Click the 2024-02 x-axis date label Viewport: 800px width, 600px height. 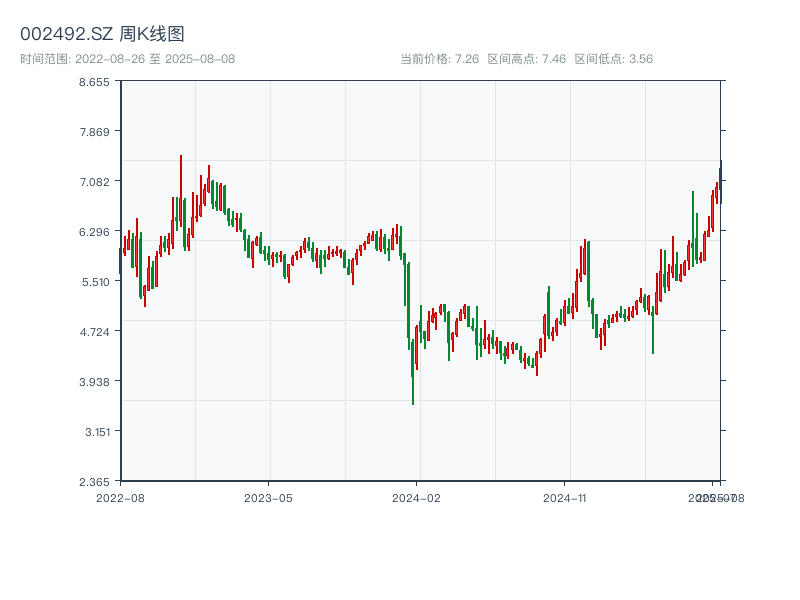point(417,497)
